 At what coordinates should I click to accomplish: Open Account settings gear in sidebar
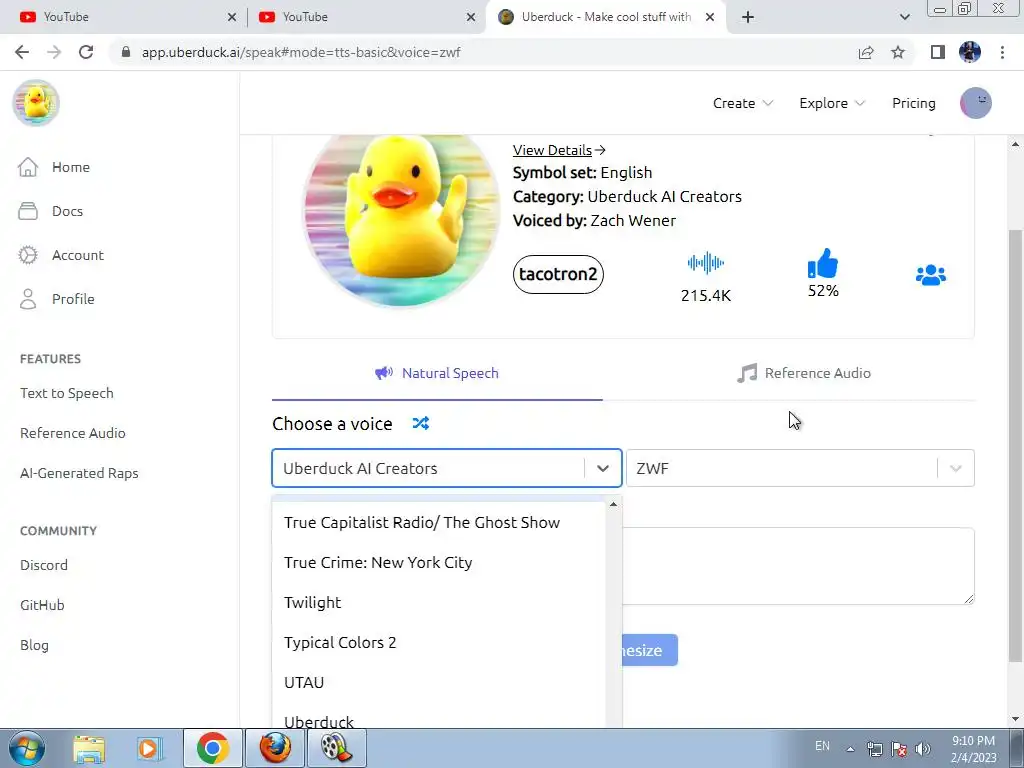pos(27,255)
